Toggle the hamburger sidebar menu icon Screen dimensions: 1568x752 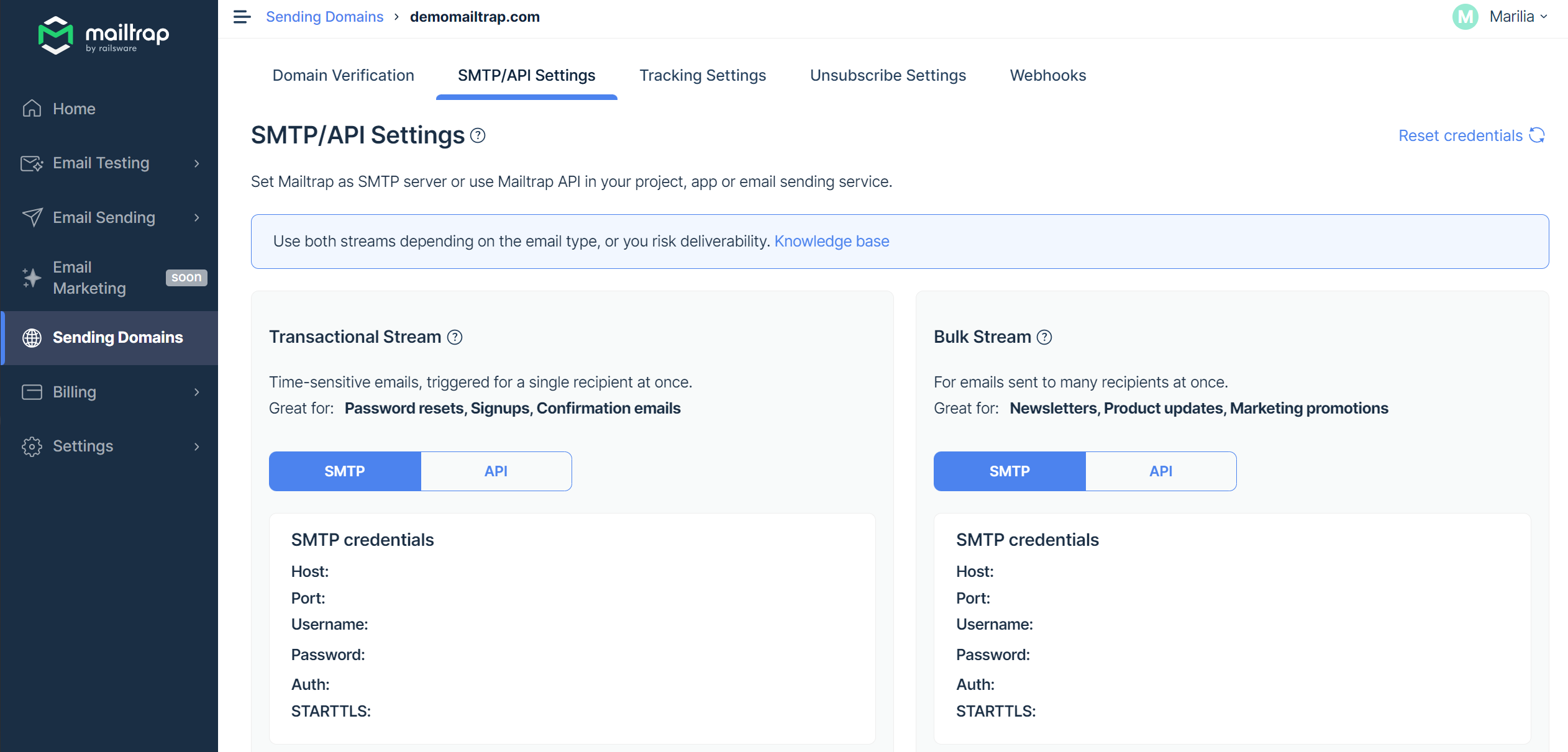pyautogui.click(x=242, y=17)
